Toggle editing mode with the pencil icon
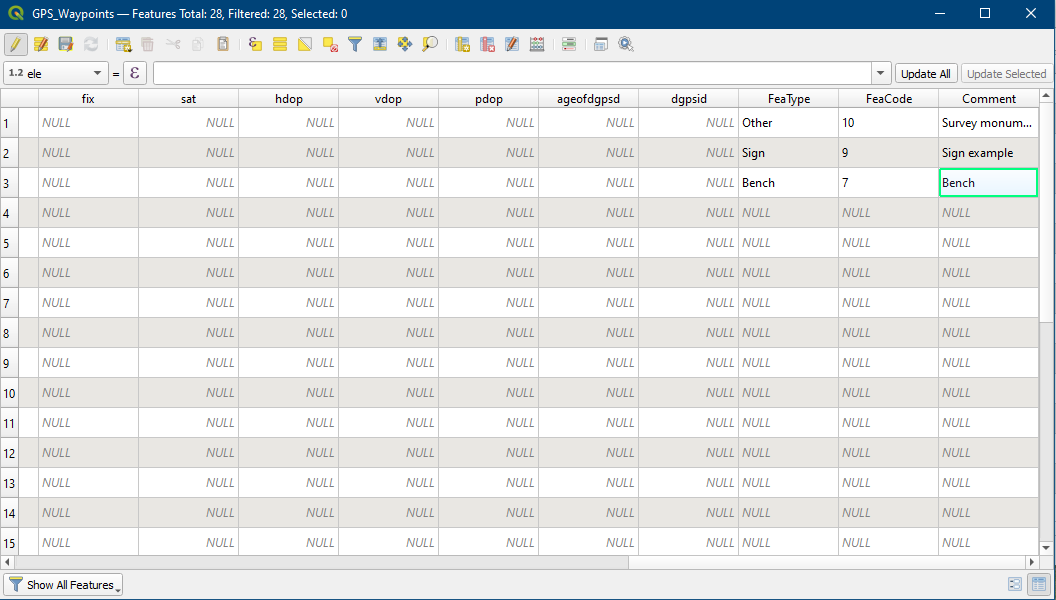1056x600 pixels. pyautogui.click(x=15, y=44)
